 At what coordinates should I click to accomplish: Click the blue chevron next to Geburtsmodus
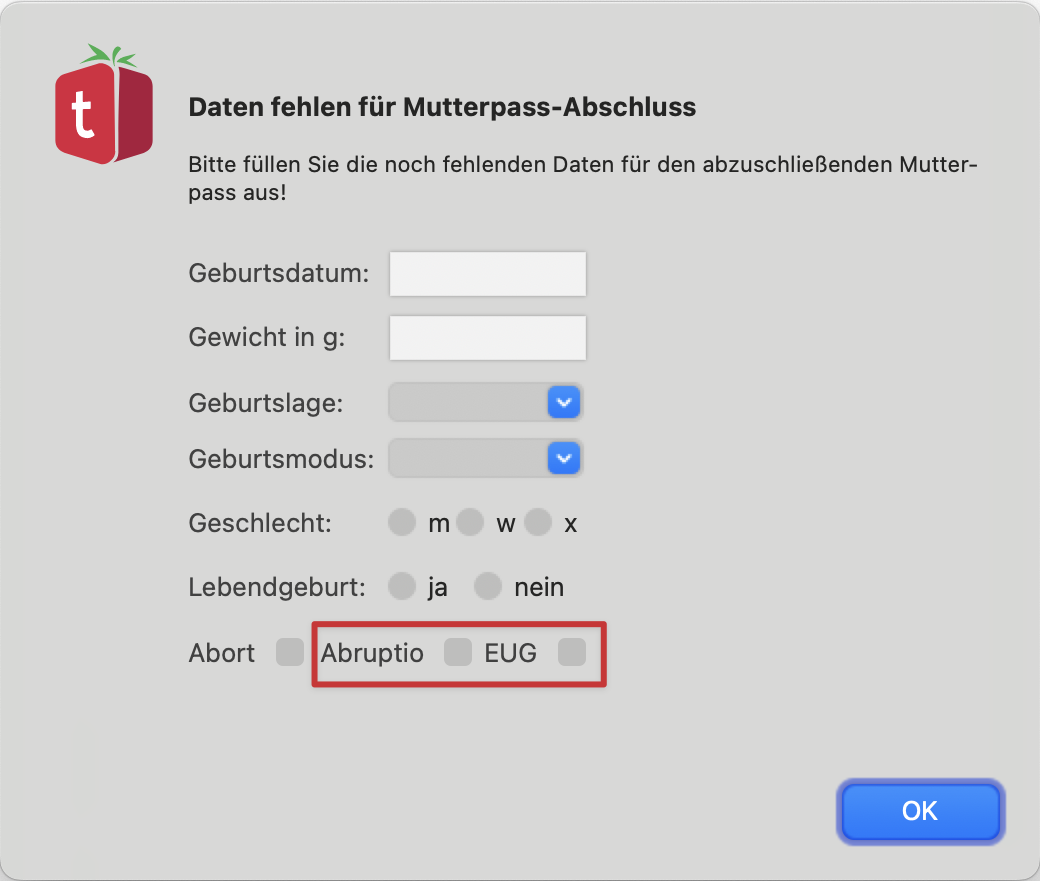click(x=563, y=458)
